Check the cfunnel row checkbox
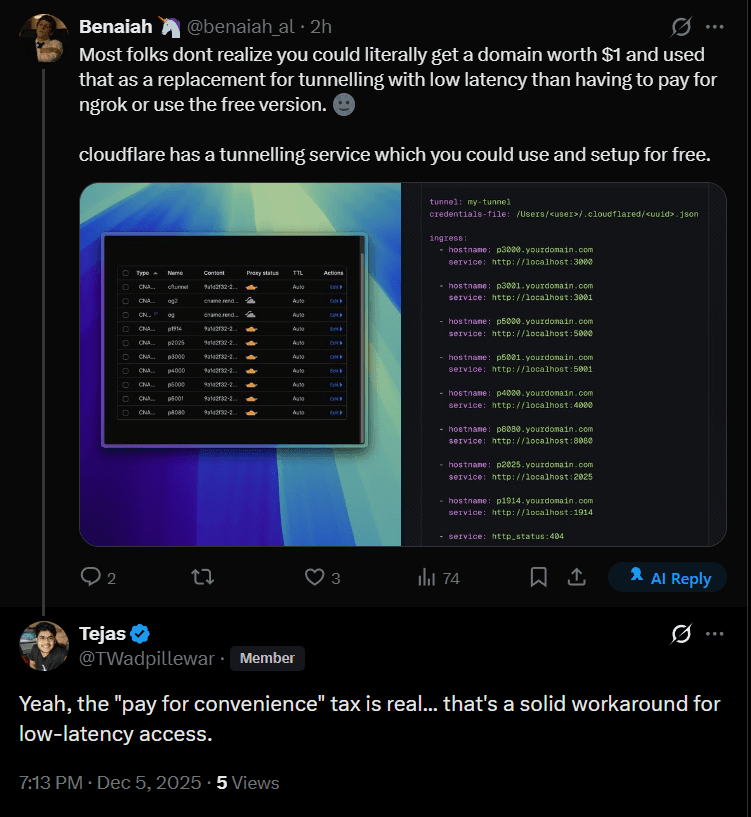Screen dimensions: 751x817 click(125, 287)
